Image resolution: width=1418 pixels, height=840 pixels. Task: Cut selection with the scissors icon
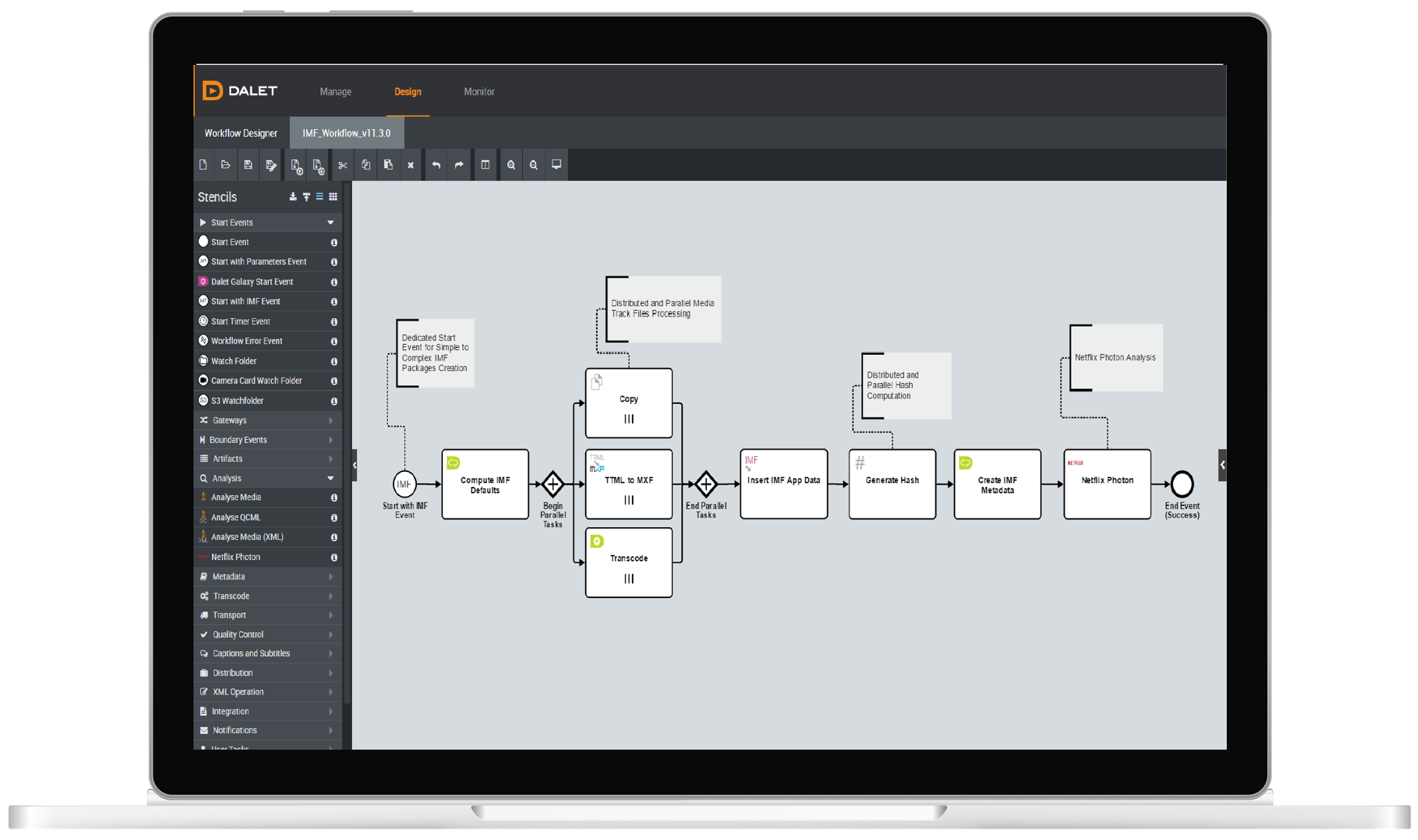(343, 165)
